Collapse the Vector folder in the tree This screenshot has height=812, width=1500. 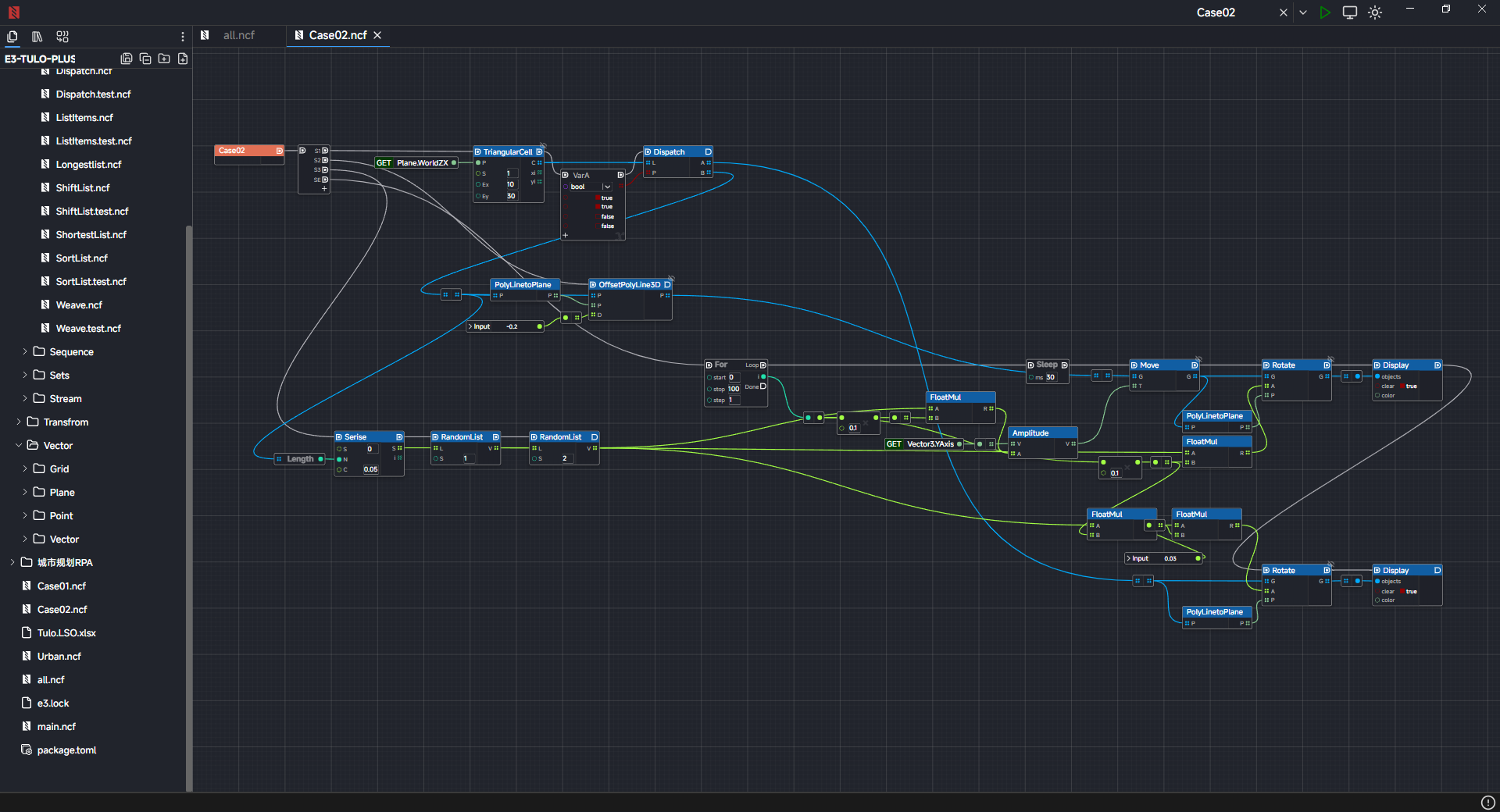(x=19, y=446)
